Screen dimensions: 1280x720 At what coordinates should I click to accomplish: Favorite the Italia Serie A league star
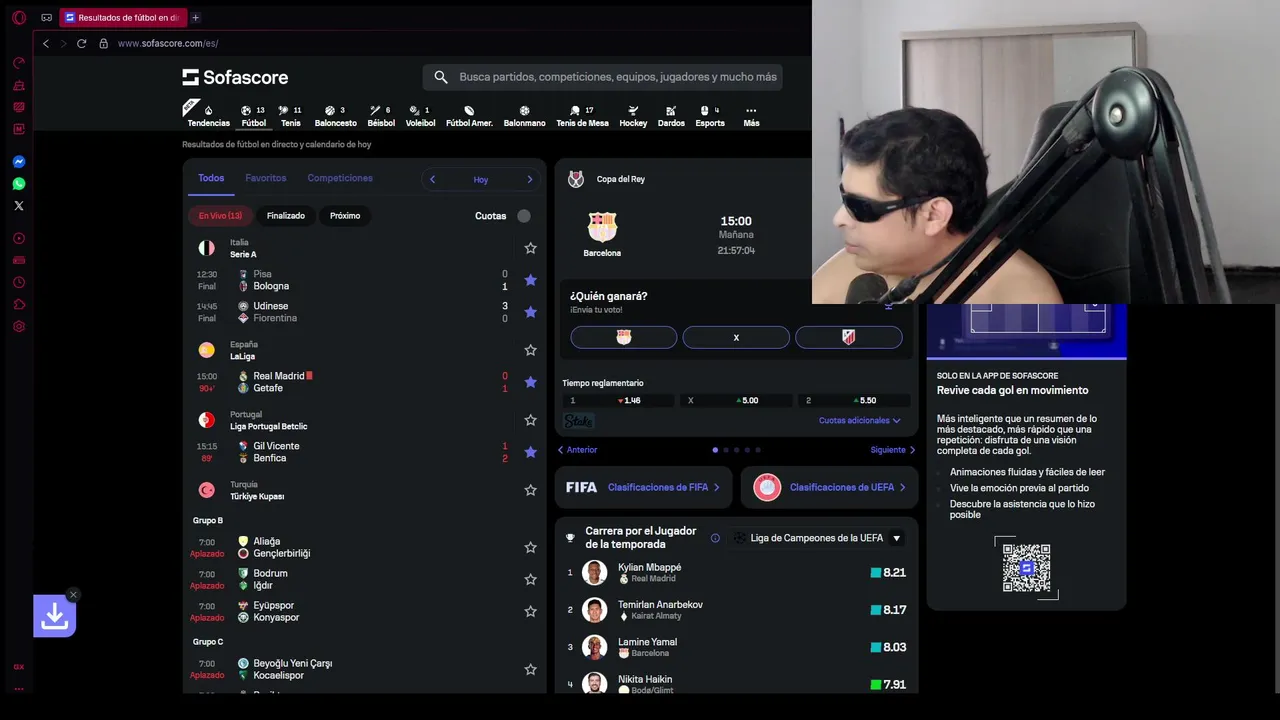point(531,248)
